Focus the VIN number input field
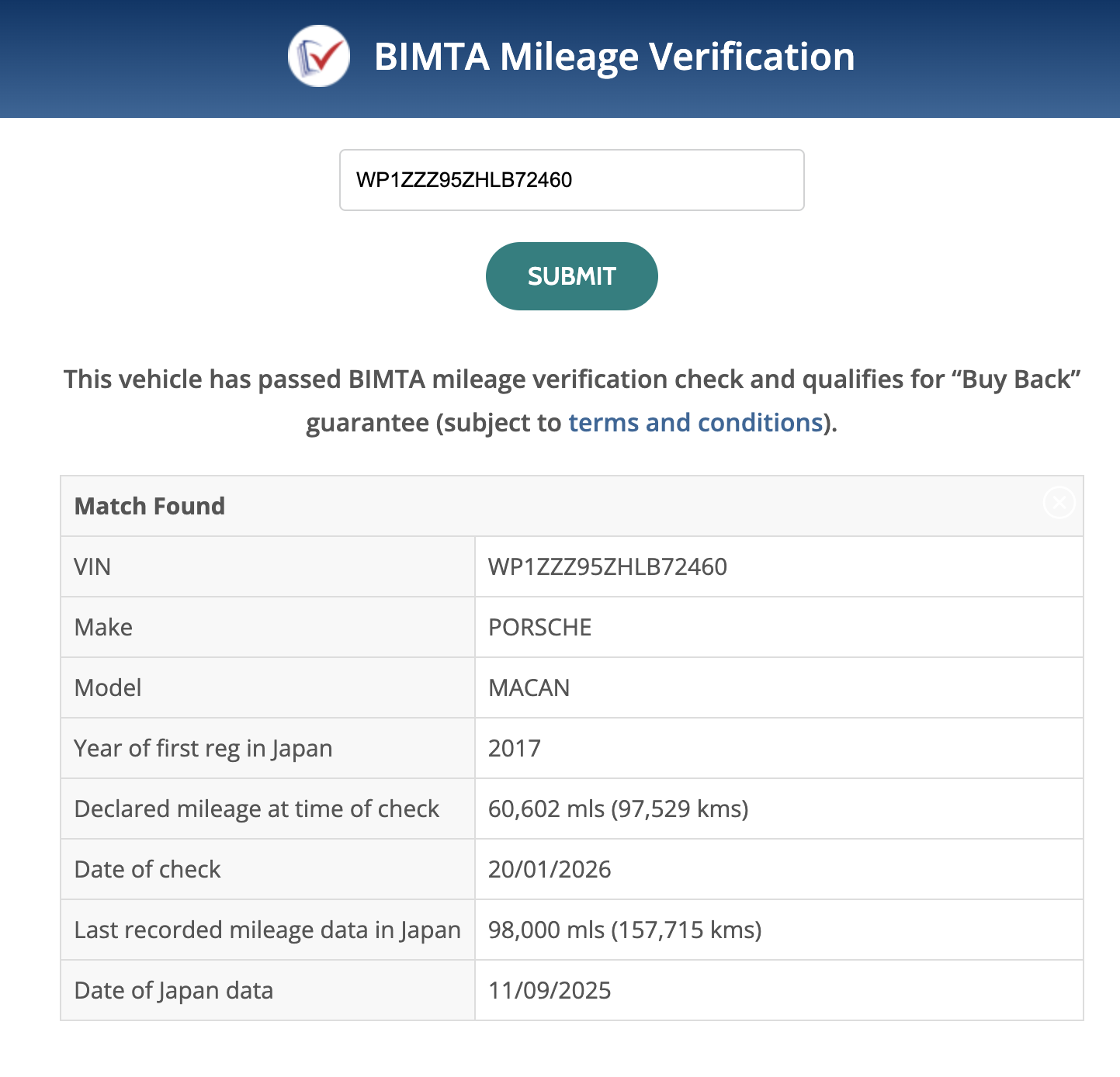The height and width of the screenshot is (1077, 1120). tap(571, 180)
